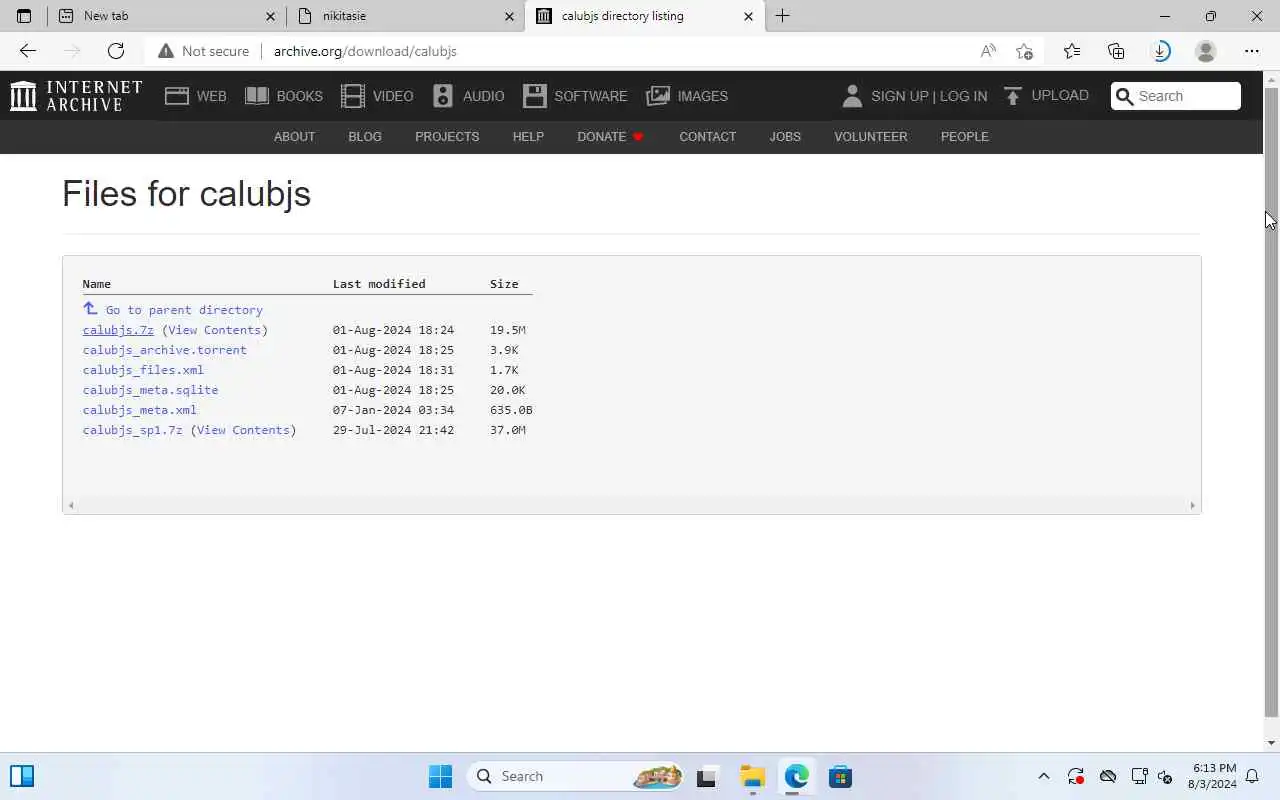Open the AUDIO section
1280x800 pixels.
pos(468,96)
